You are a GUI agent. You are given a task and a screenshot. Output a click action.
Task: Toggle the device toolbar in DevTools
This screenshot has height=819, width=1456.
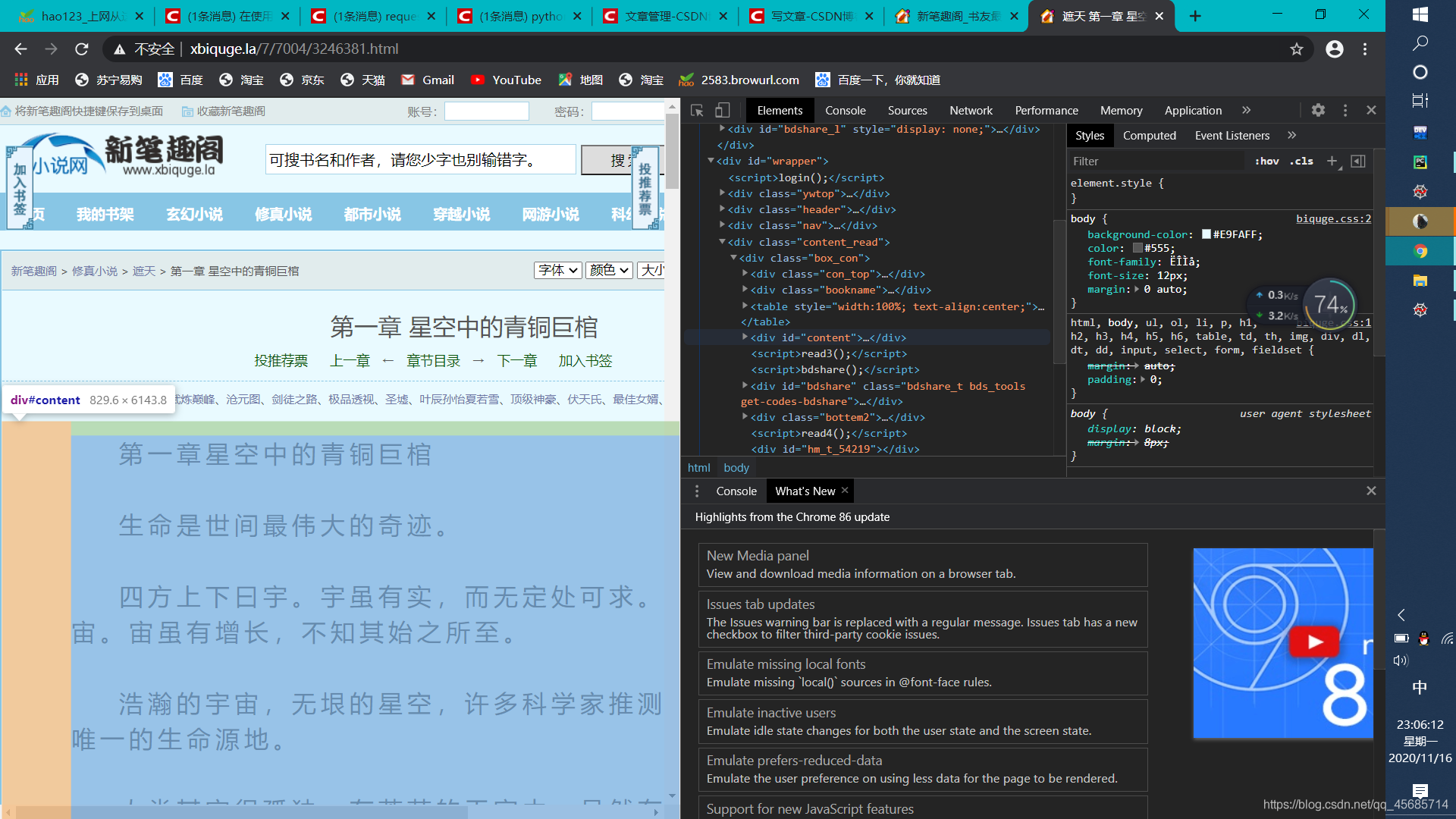(x=723, y=111)
